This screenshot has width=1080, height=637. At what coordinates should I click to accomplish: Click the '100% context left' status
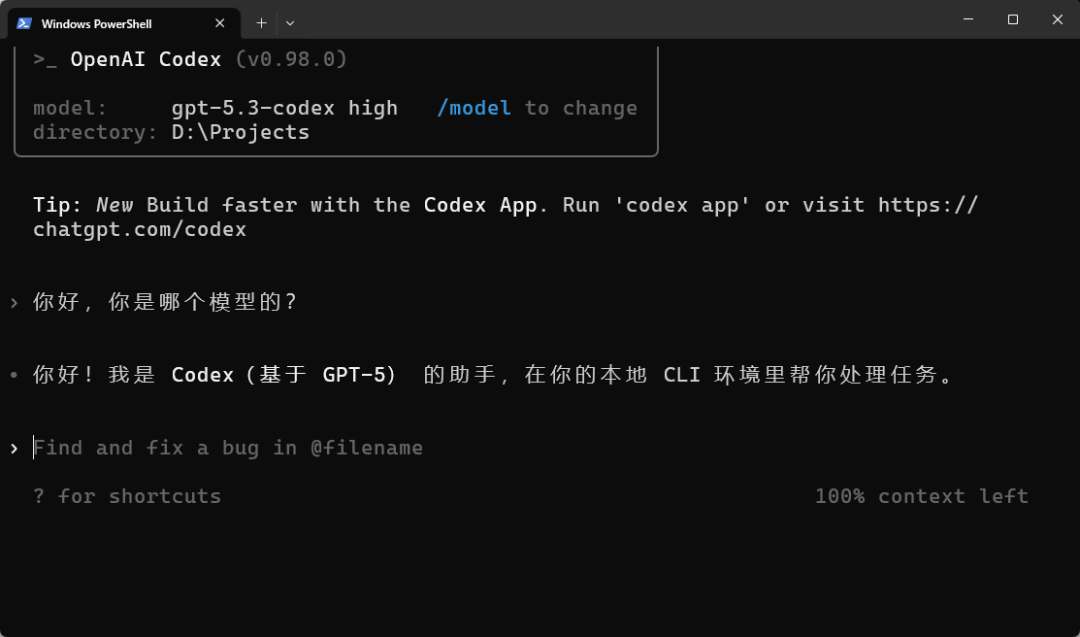(x=922, y=497)
